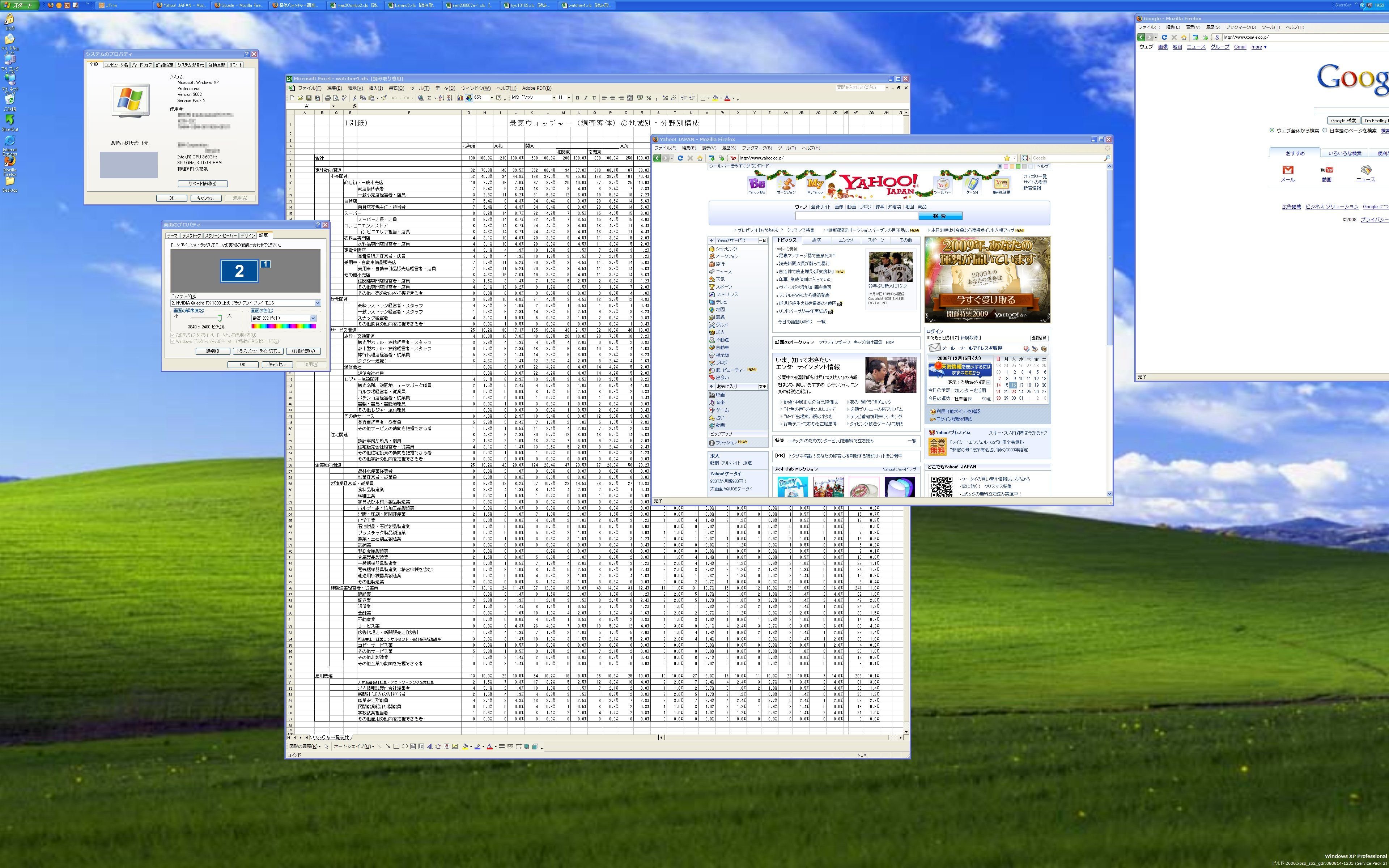
Task: Open the Data (データ) menu in Excel
Action: (x=445, y=88)
